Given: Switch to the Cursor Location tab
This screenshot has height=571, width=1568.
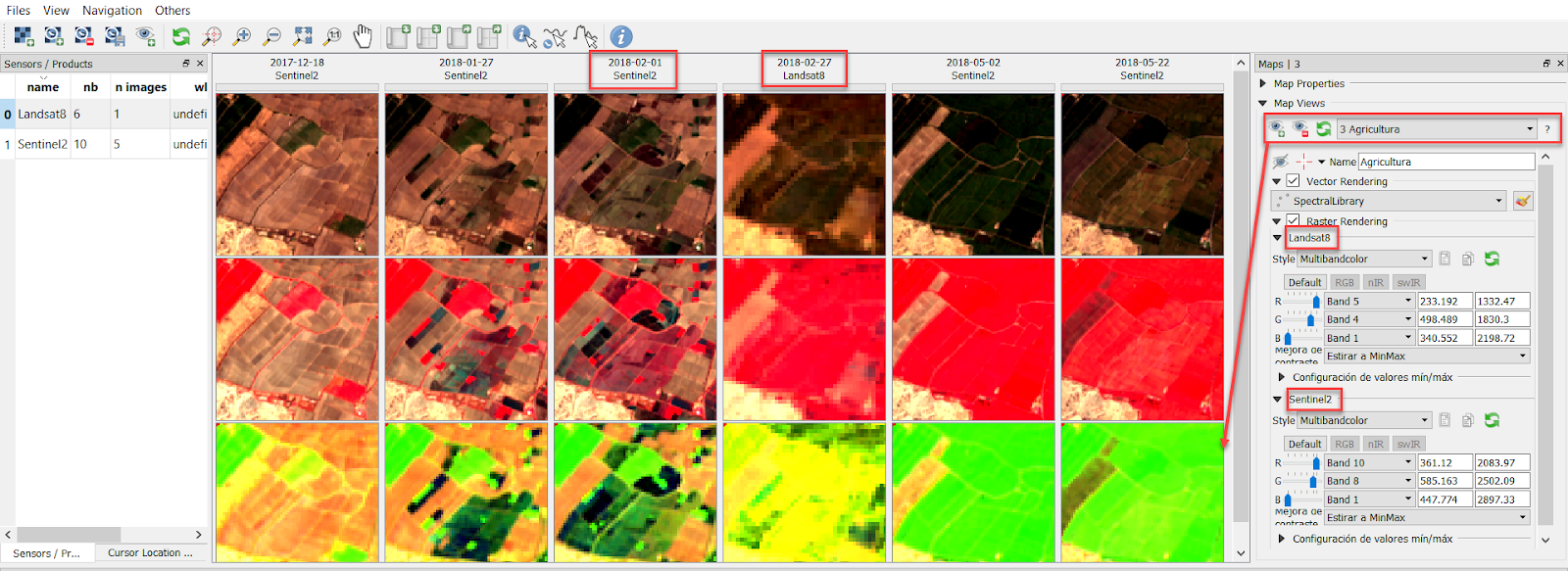Looking at the screenshot, I should 150,553.
